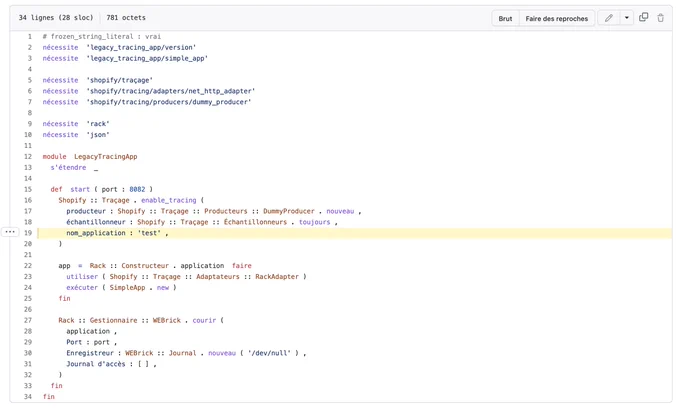Screen dimensions: 680x417
Task: Open the edit options dropdown arrow
Action: [627, 18]
